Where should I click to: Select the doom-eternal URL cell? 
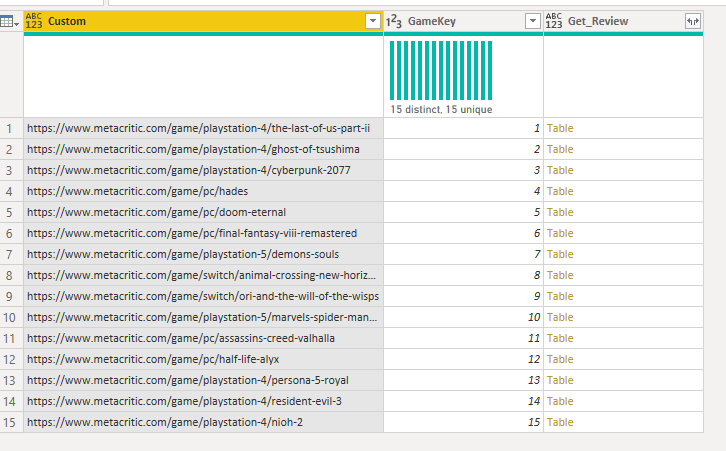pos(204,212)
